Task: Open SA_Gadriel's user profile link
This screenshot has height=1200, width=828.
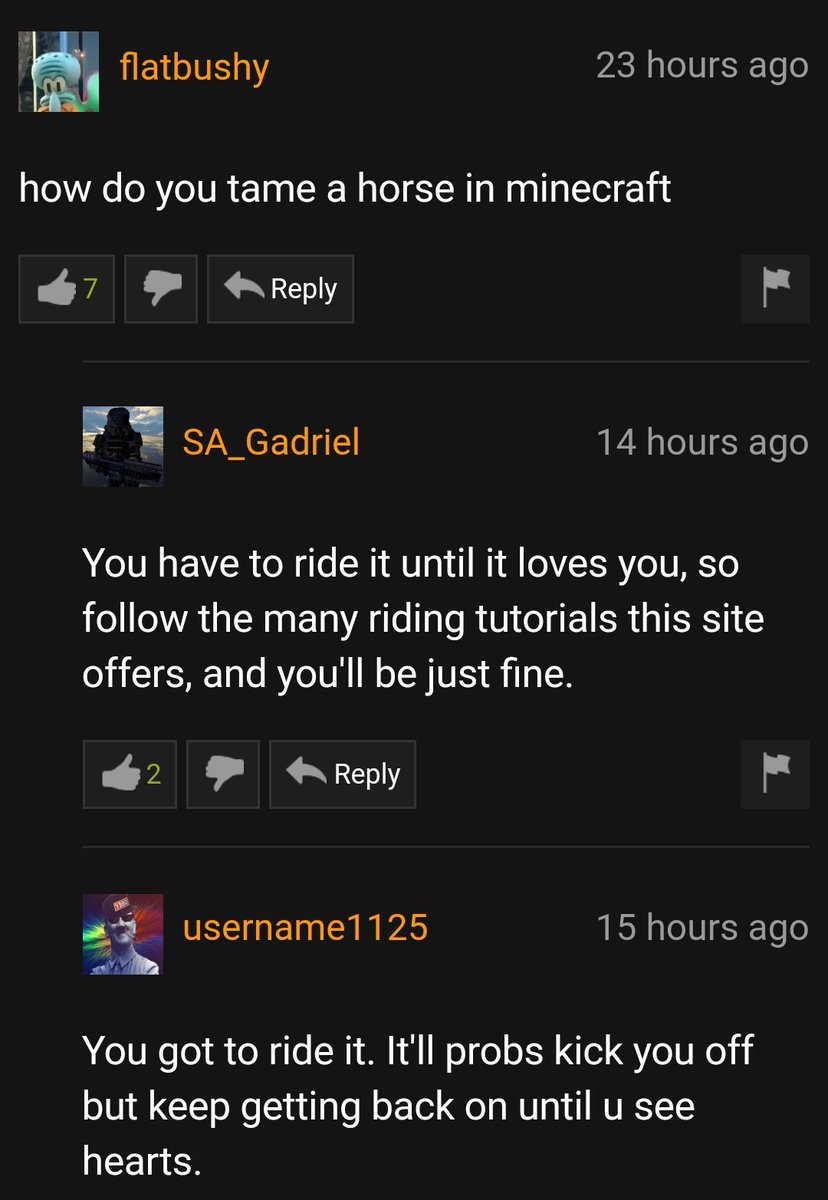Action: tap(271, 441)
